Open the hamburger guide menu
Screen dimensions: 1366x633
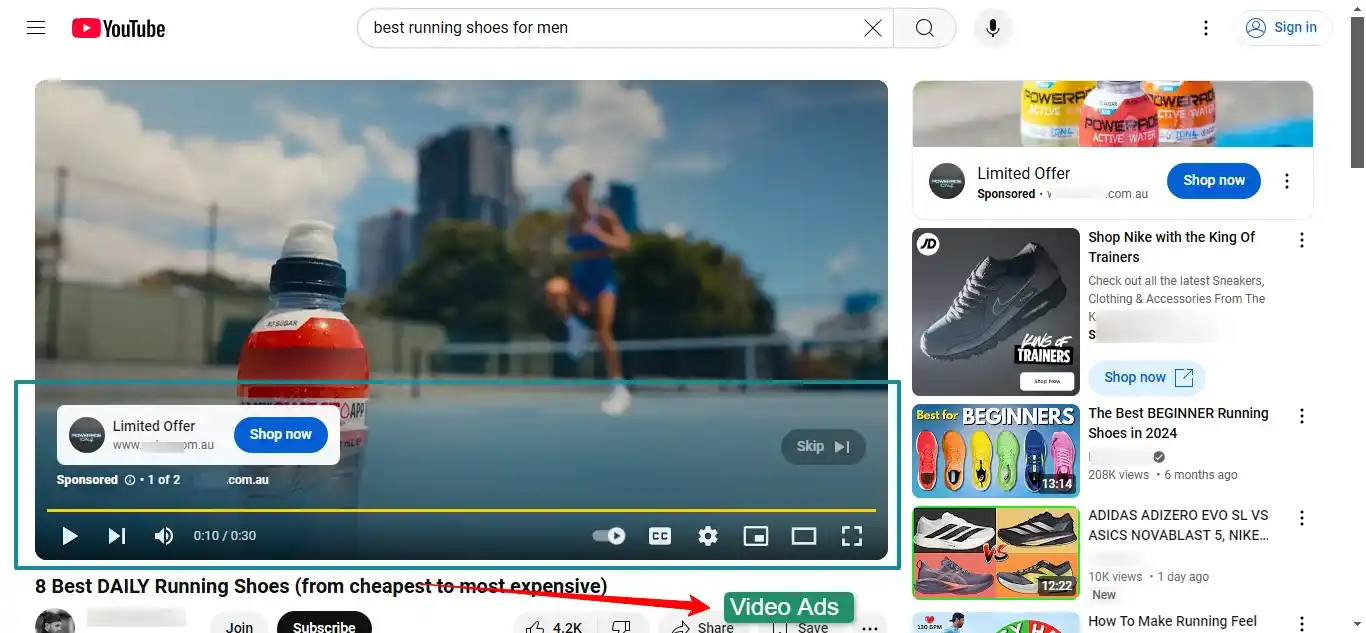click(36, 28)
